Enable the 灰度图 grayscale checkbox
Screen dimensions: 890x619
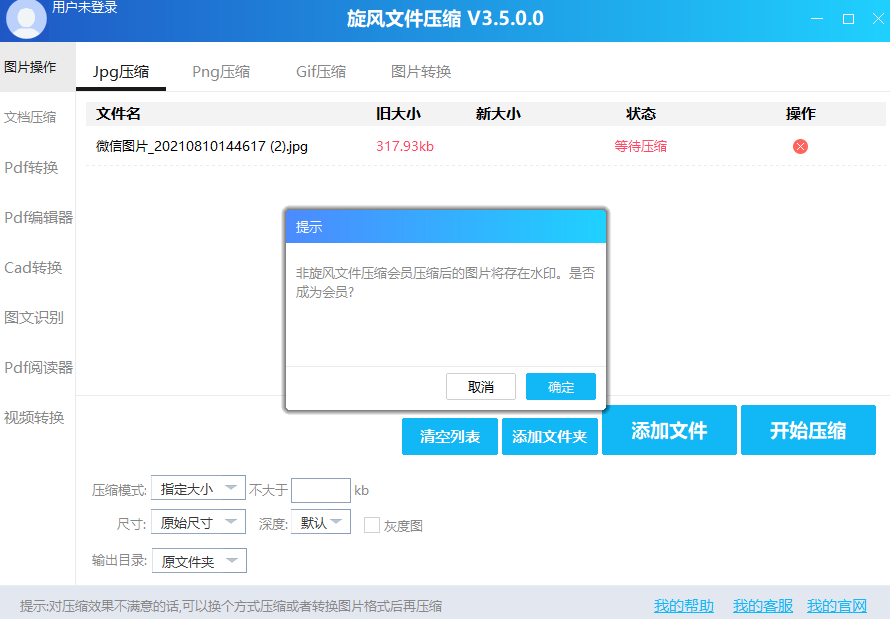[371, 525]
